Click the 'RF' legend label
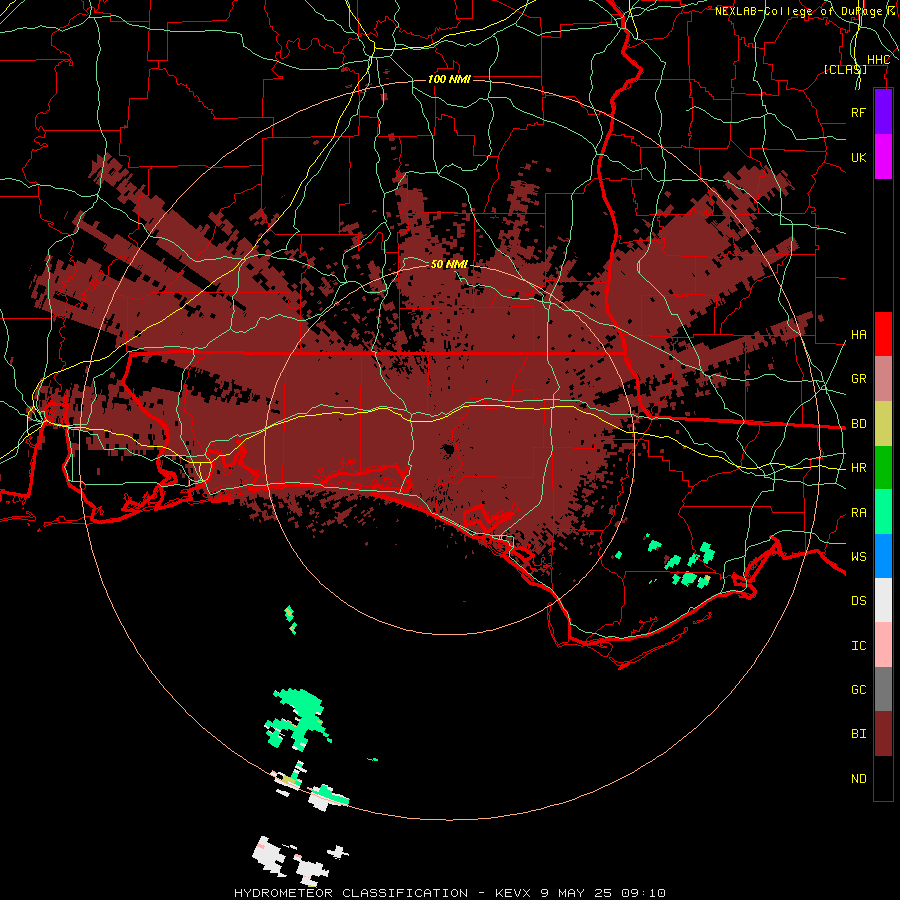900x900 pixels. pos(859,112)
